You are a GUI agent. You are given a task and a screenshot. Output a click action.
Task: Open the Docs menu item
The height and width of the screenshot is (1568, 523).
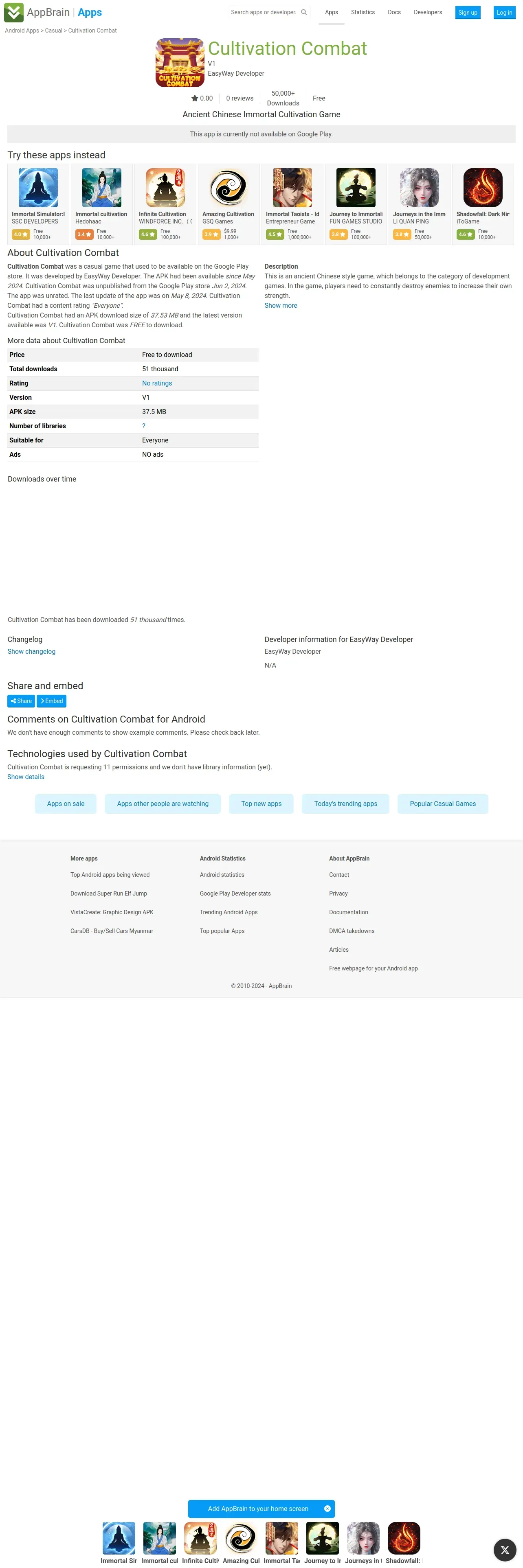(394, 12)
